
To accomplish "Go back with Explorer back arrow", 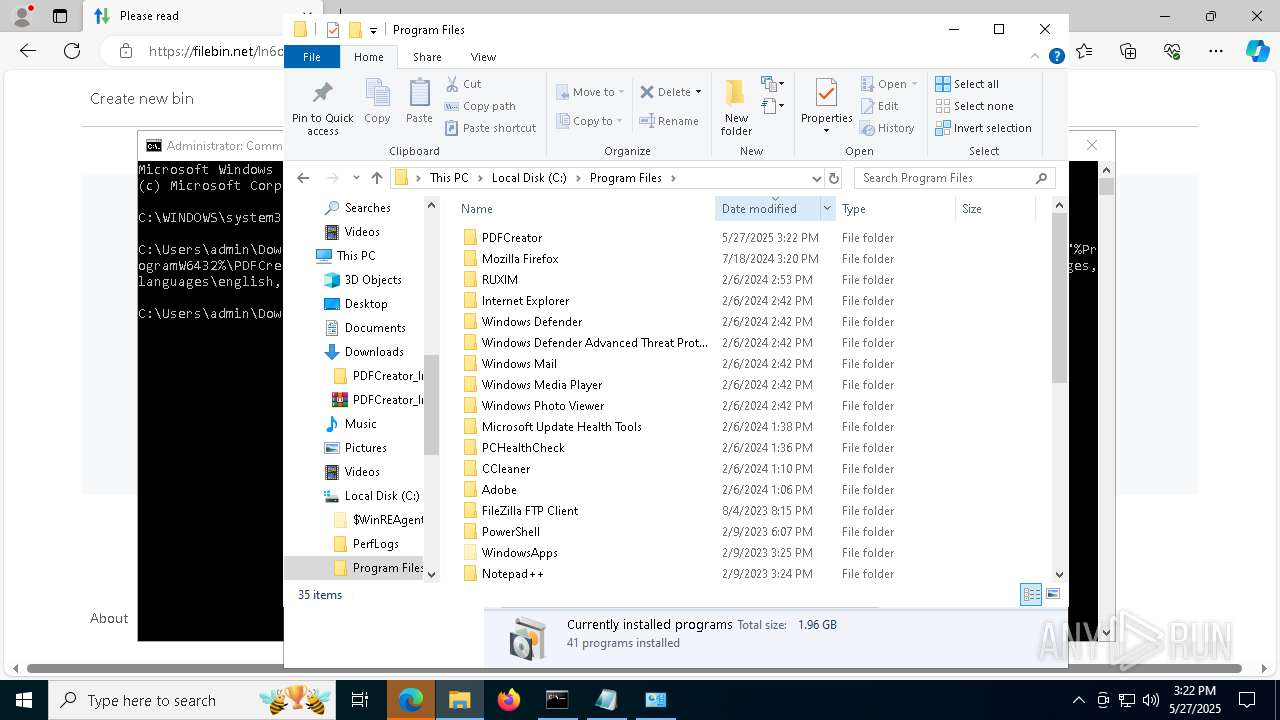I will 303,178.
